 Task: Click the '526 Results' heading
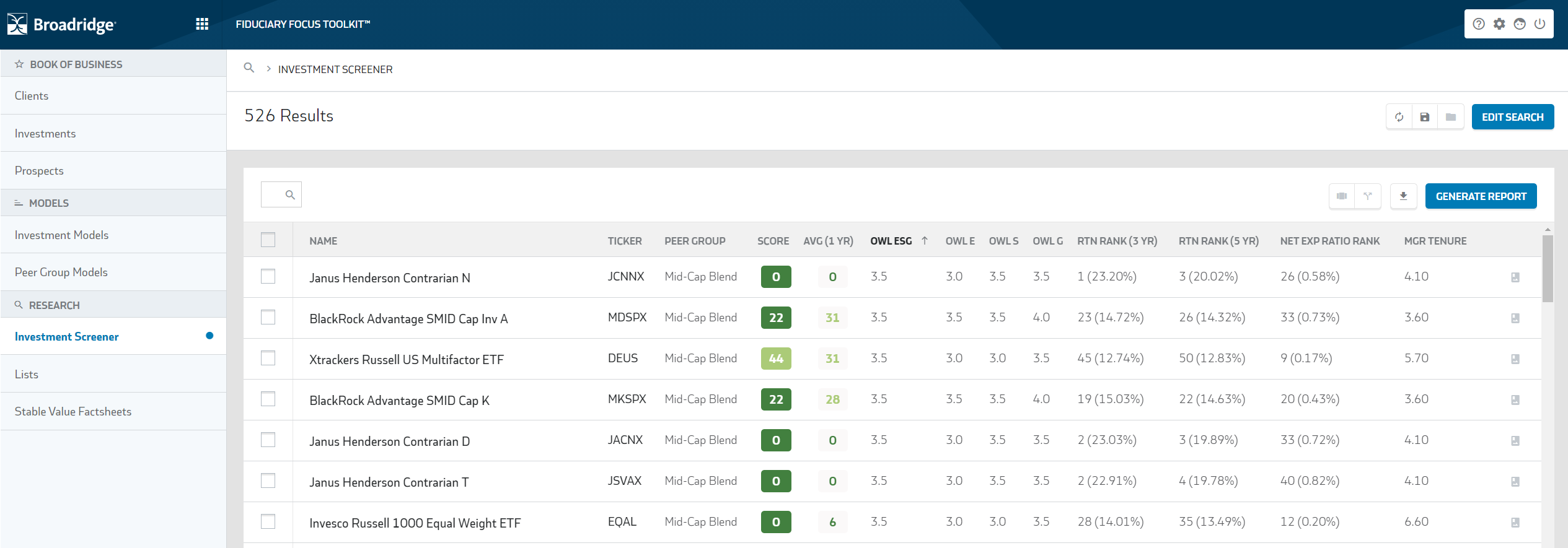point(289,116)
